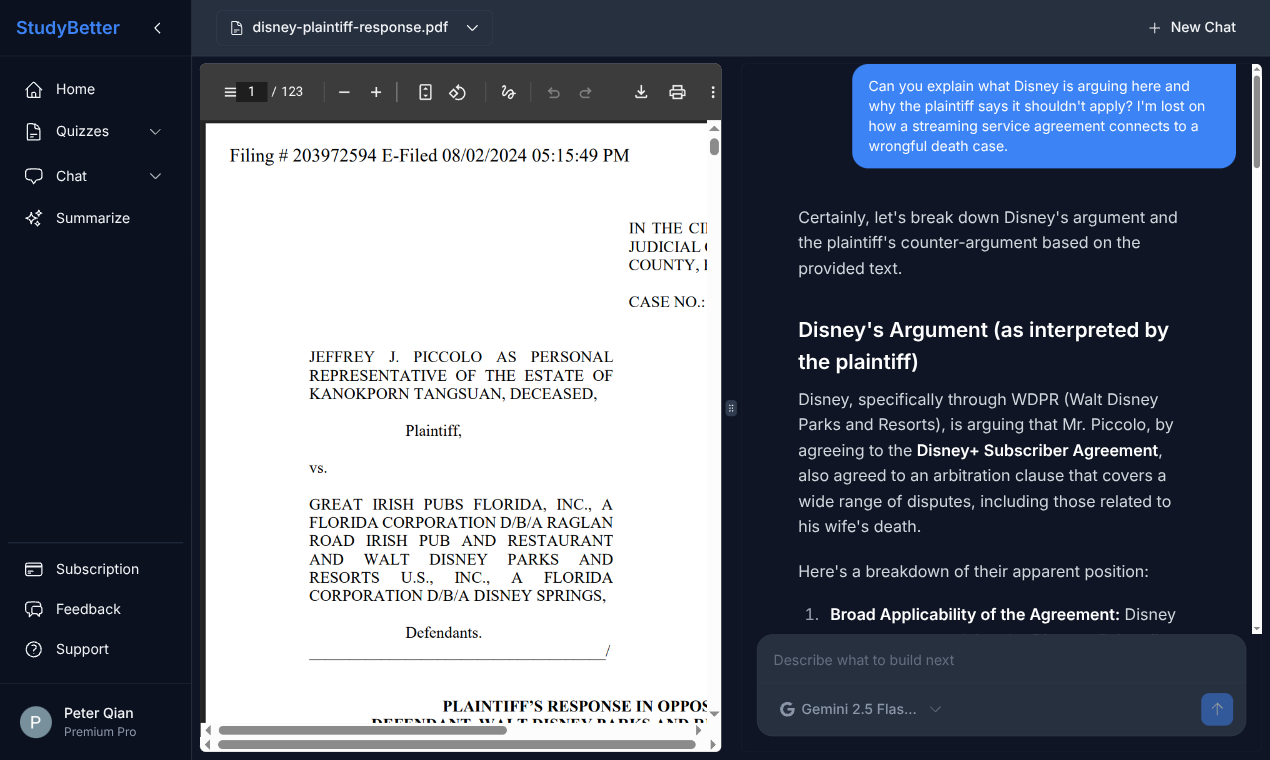Toggle the PDF viewer sidebar menu
This screenshot has width=1270, height=760.
230,92
